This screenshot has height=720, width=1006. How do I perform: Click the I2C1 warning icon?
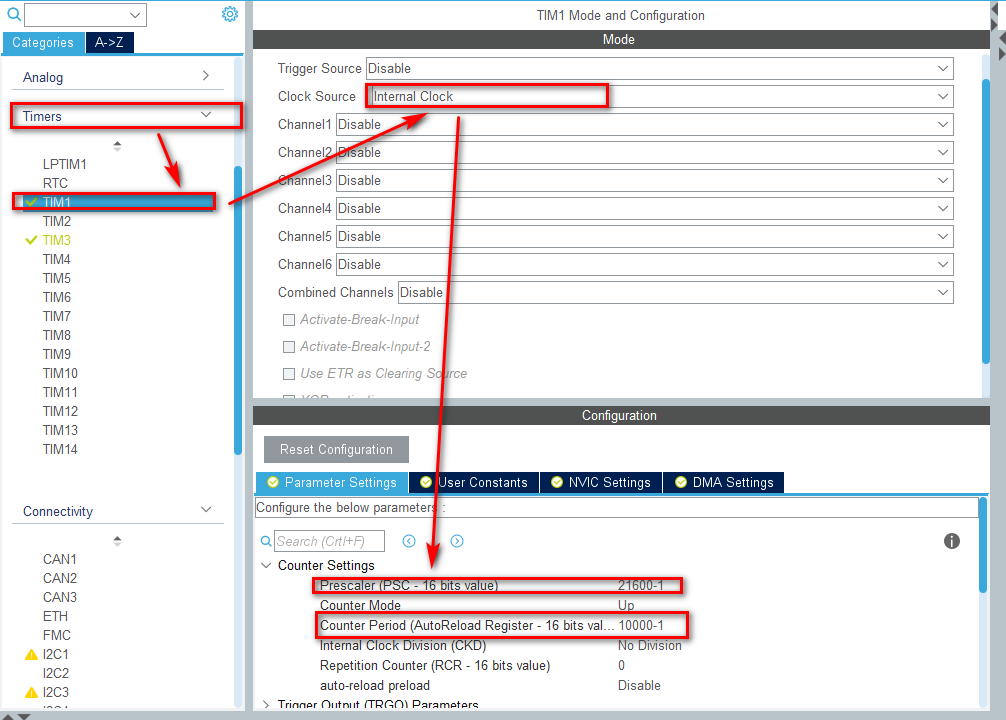[31, 655]
